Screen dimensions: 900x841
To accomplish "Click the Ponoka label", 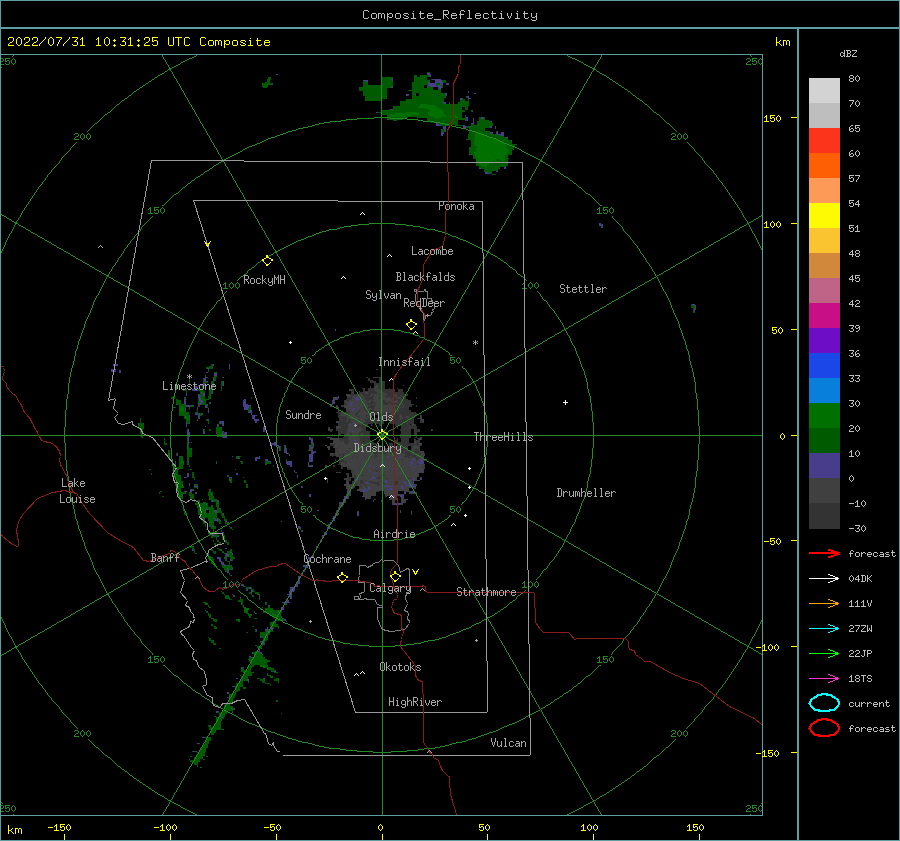I will 456,206.
